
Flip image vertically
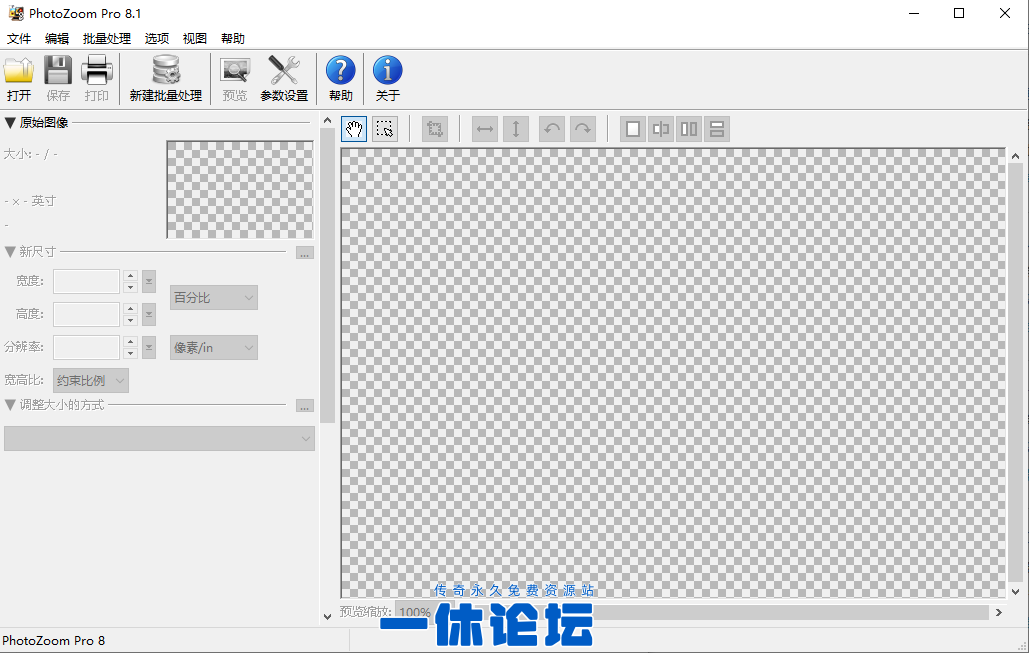(x=516, y=129)
